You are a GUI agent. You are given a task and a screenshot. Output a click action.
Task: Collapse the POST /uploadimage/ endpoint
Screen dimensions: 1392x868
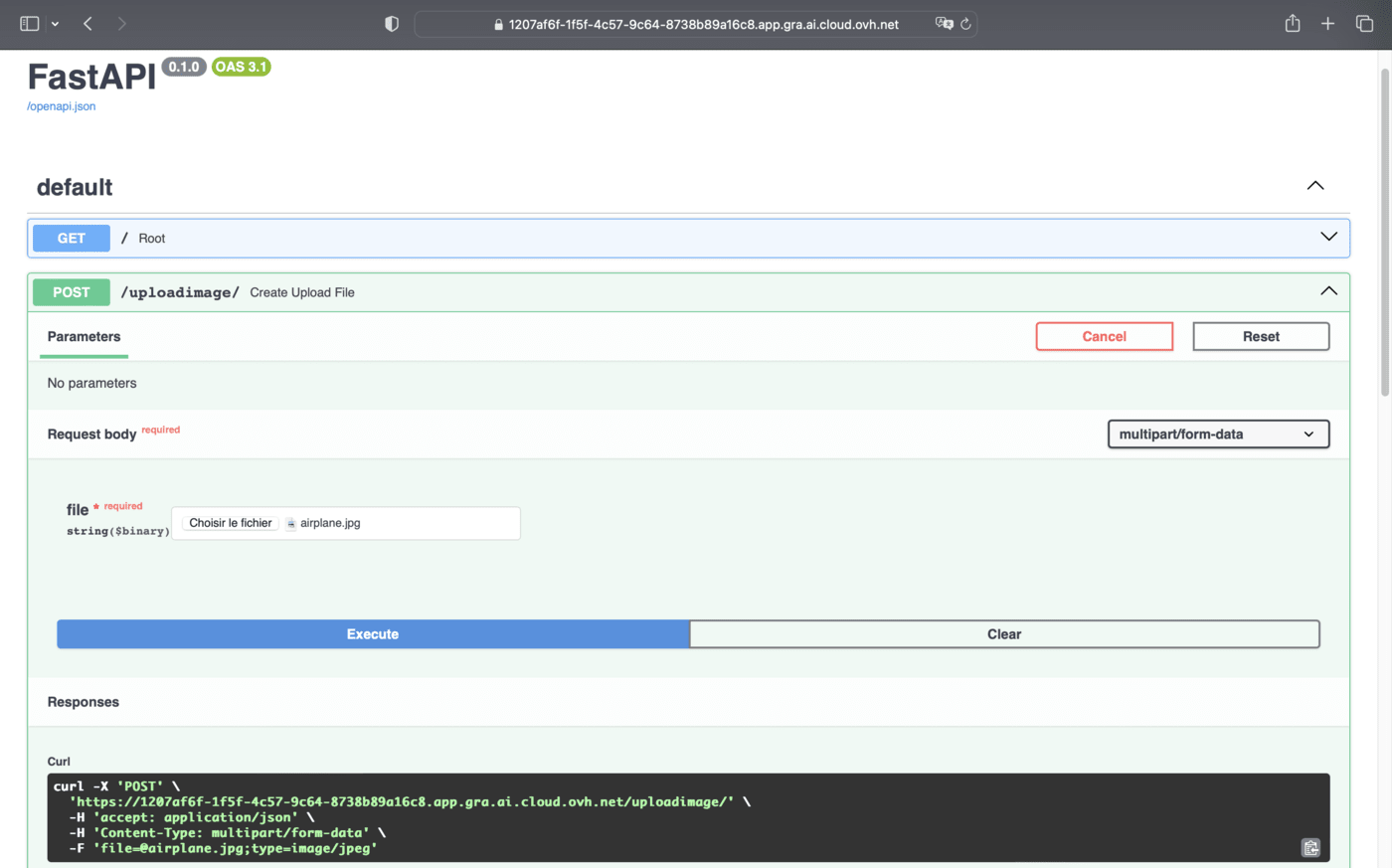[1328, 291]
